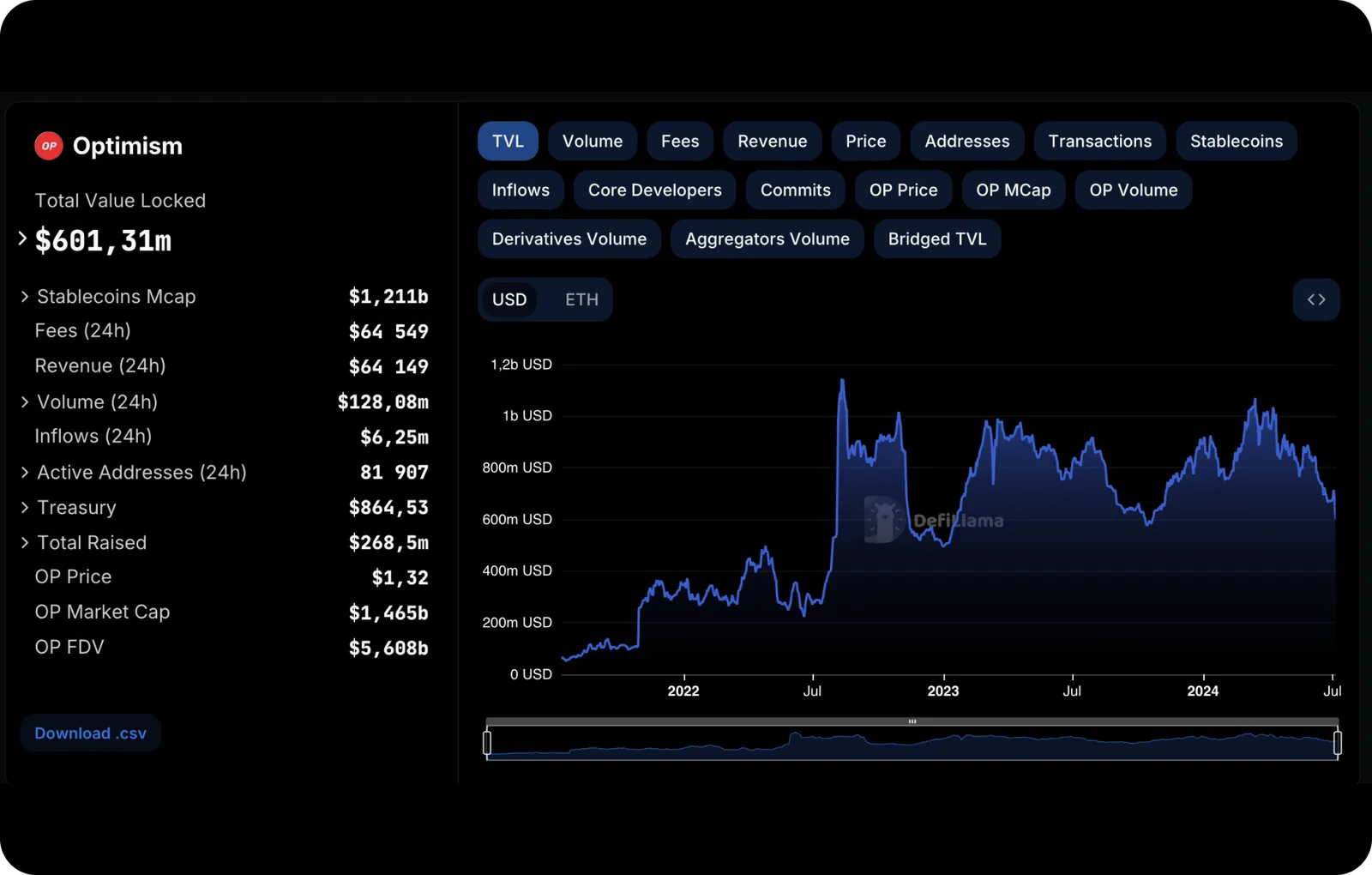Enable the Core Developers metric

tap(655, 190)
